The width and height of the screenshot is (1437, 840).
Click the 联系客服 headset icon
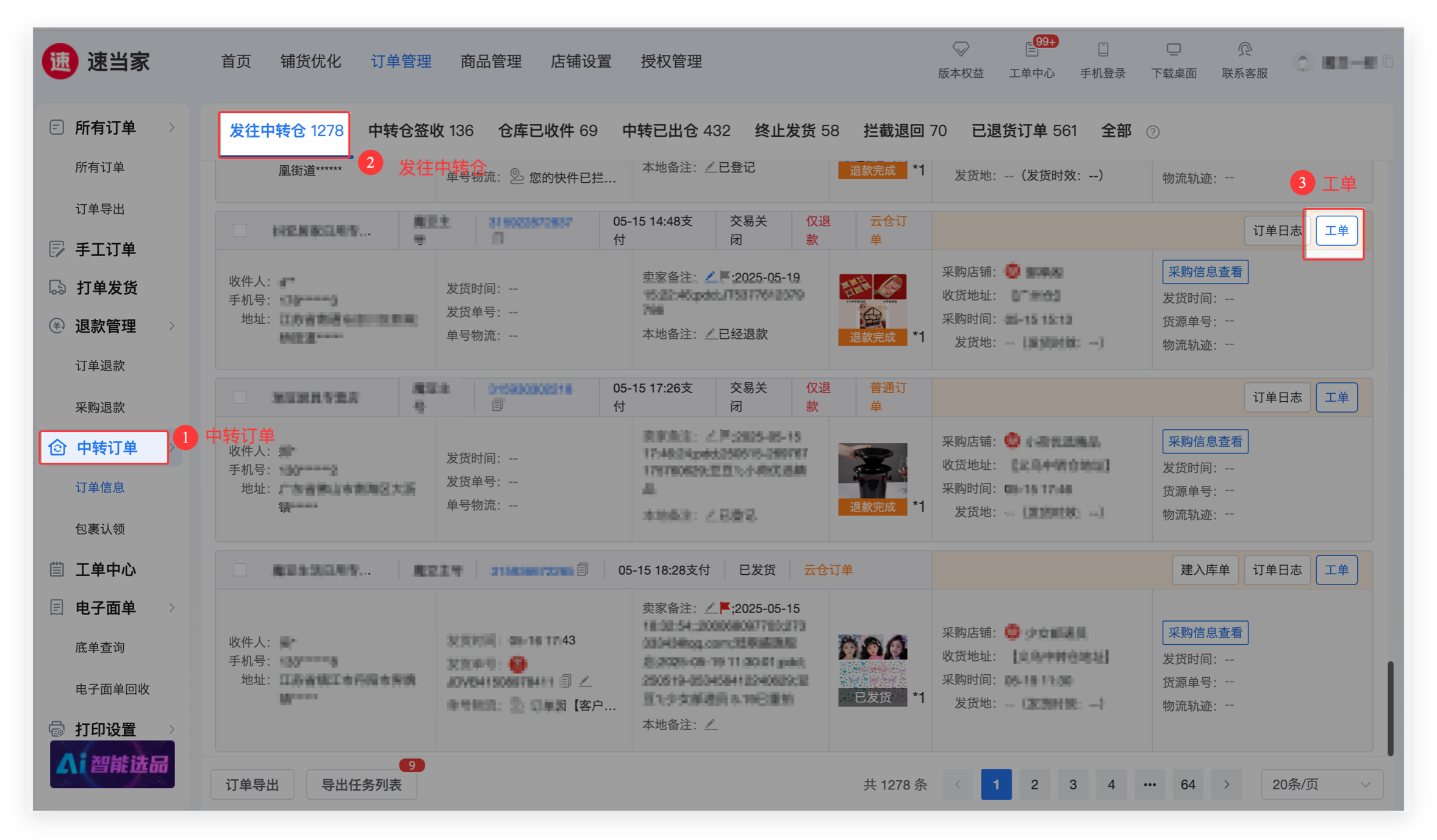1244,49
